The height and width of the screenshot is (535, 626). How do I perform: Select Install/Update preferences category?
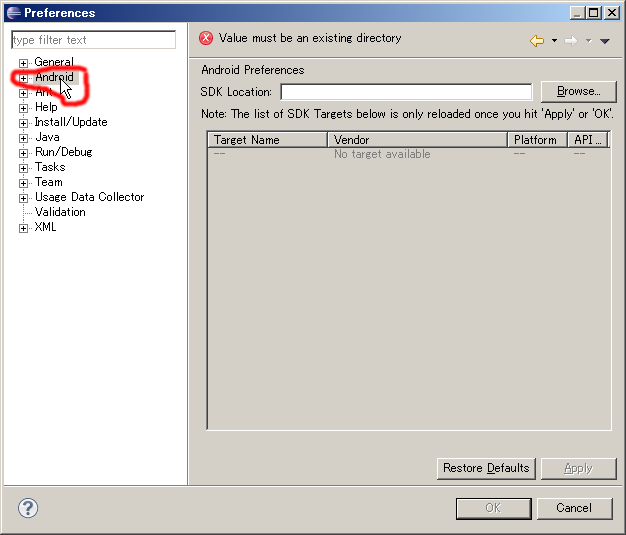pos(71,122)
